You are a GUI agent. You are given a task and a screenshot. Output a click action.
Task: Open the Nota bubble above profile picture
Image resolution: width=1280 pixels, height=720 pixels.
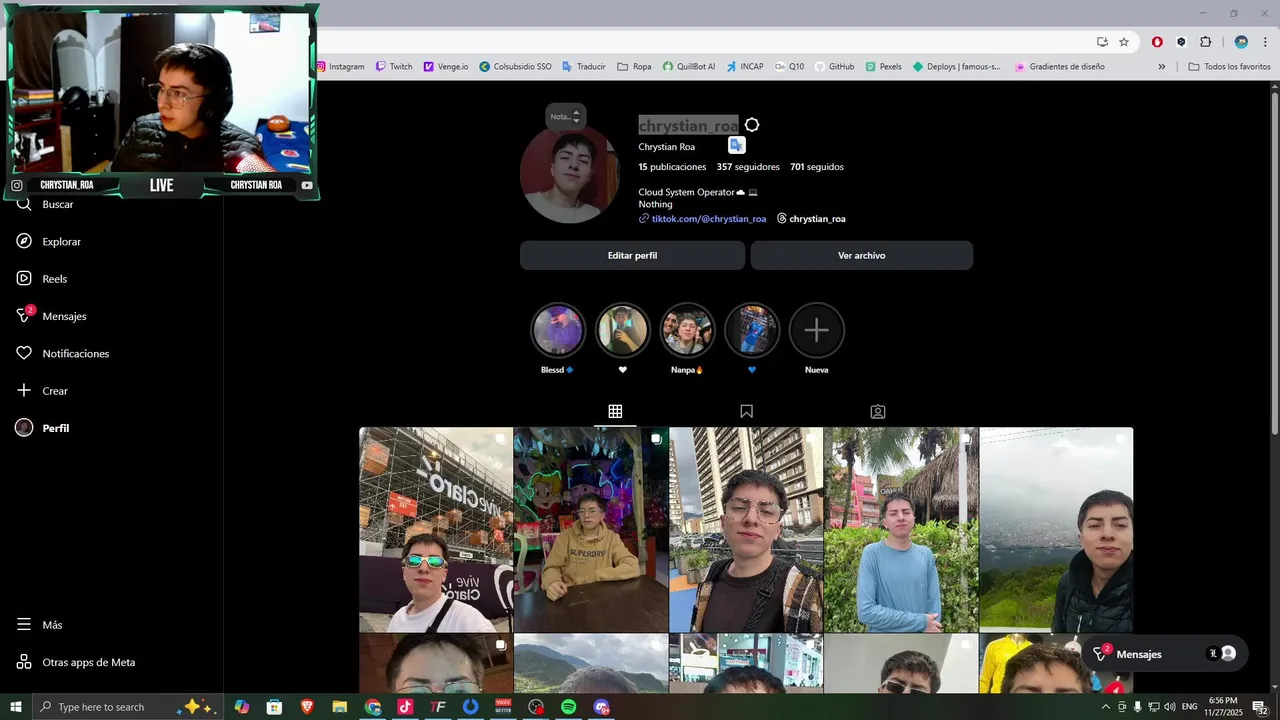[x=566, y=116]
